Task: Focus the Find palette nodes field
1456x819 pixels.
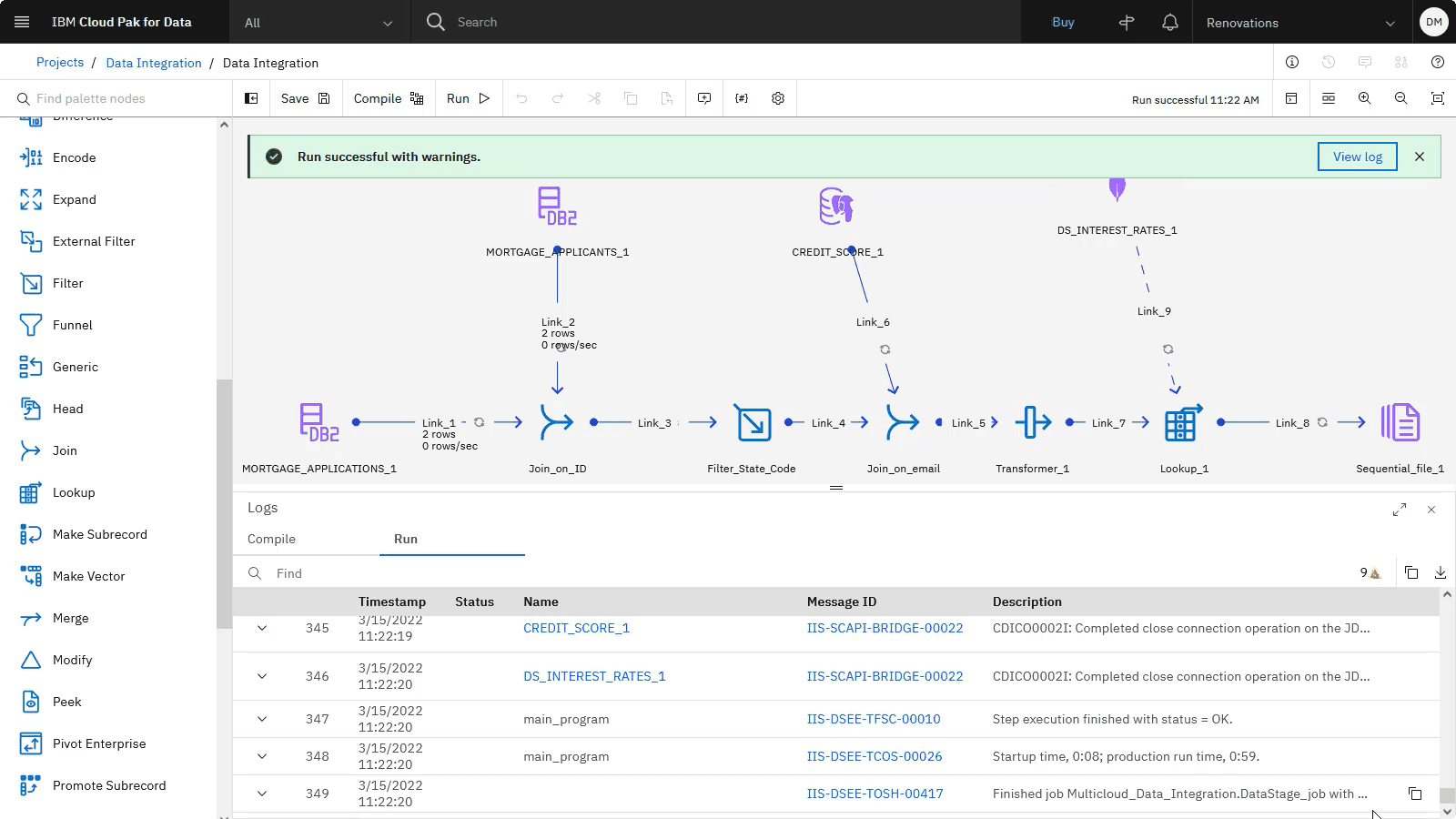Action: 116,98
